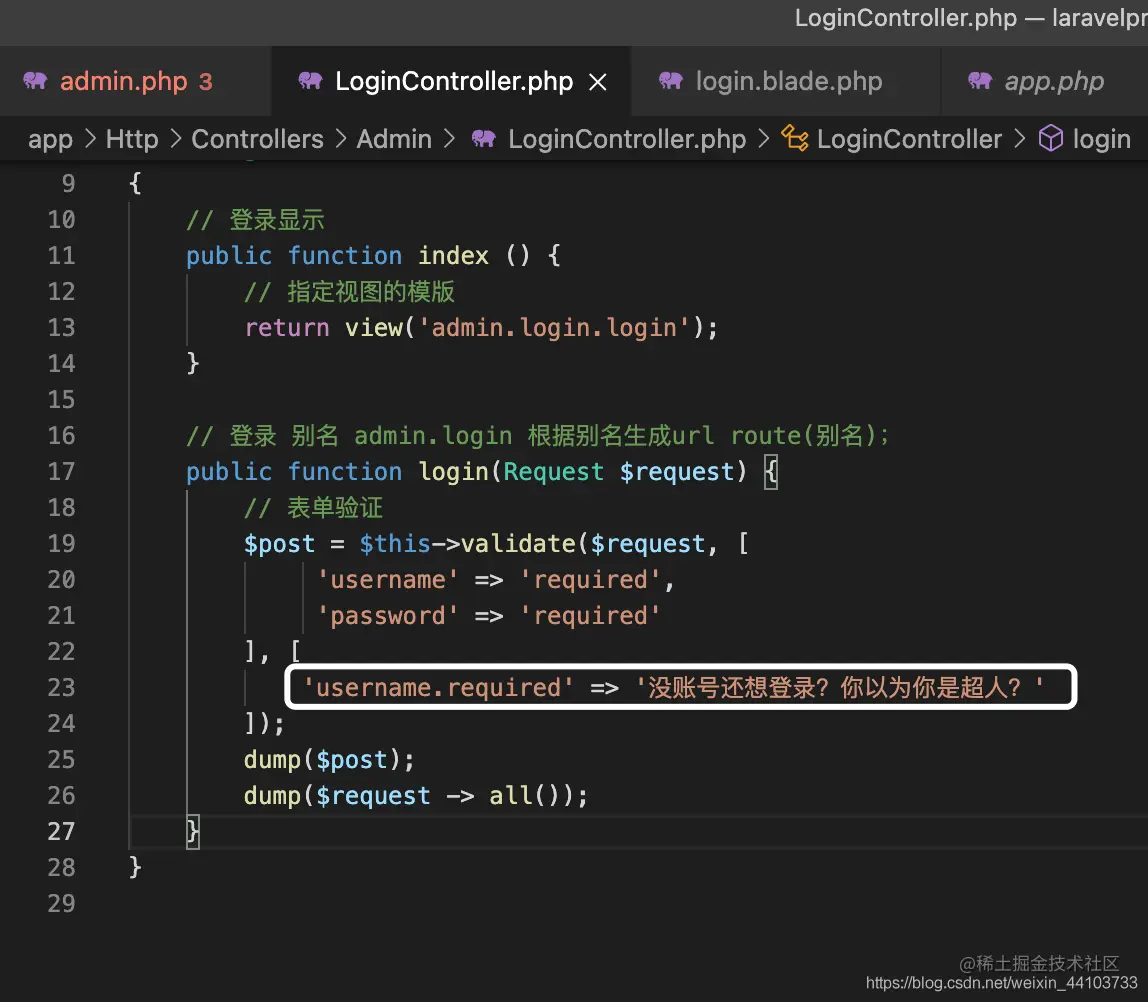The height and width of the screenshot is (1002, 1148).
Task: Click the 'view' function call on line 13
Action: pos(373,328)
